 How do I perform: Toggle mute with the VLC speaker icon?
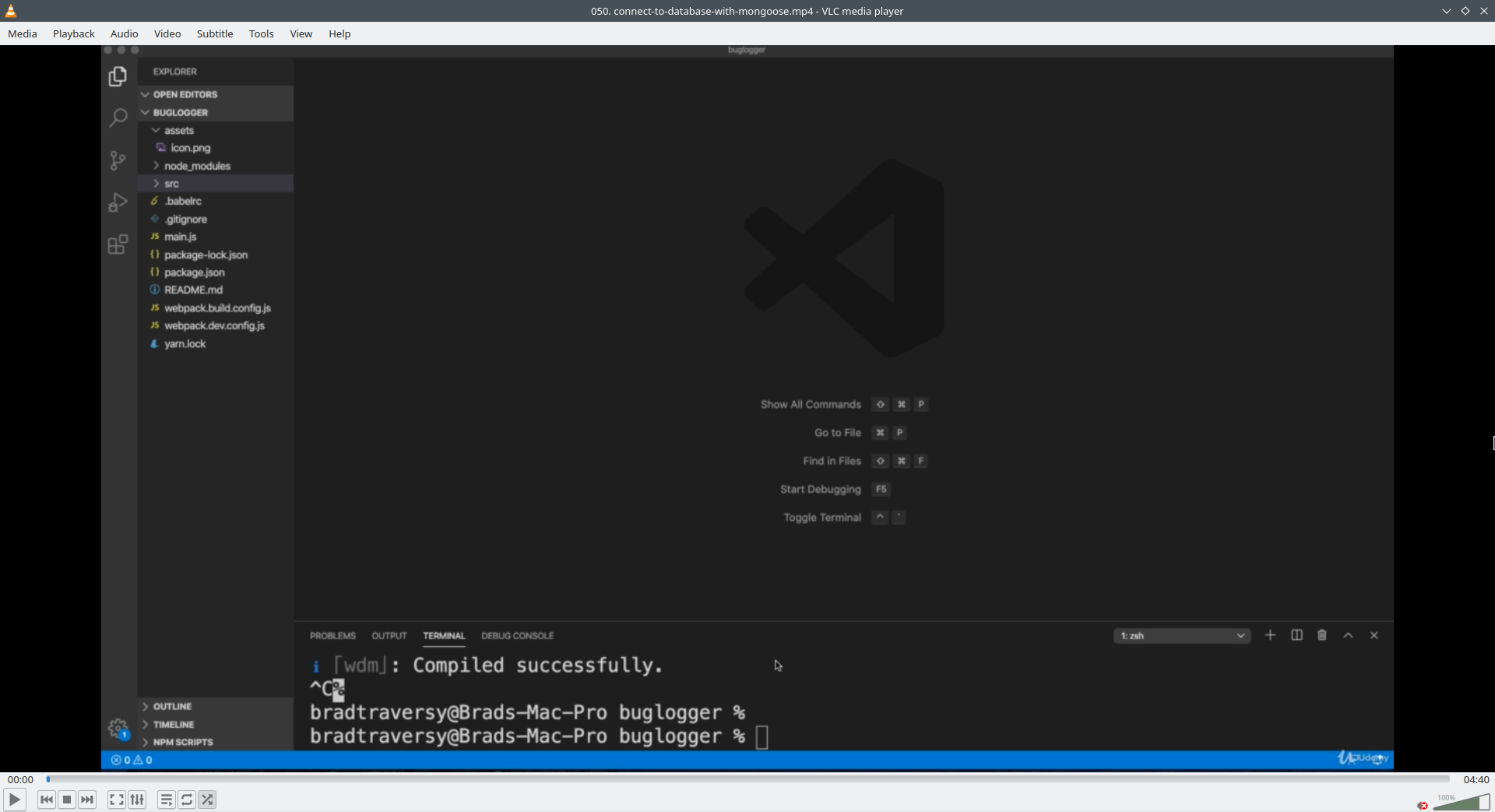click(x=1423, y=805)
